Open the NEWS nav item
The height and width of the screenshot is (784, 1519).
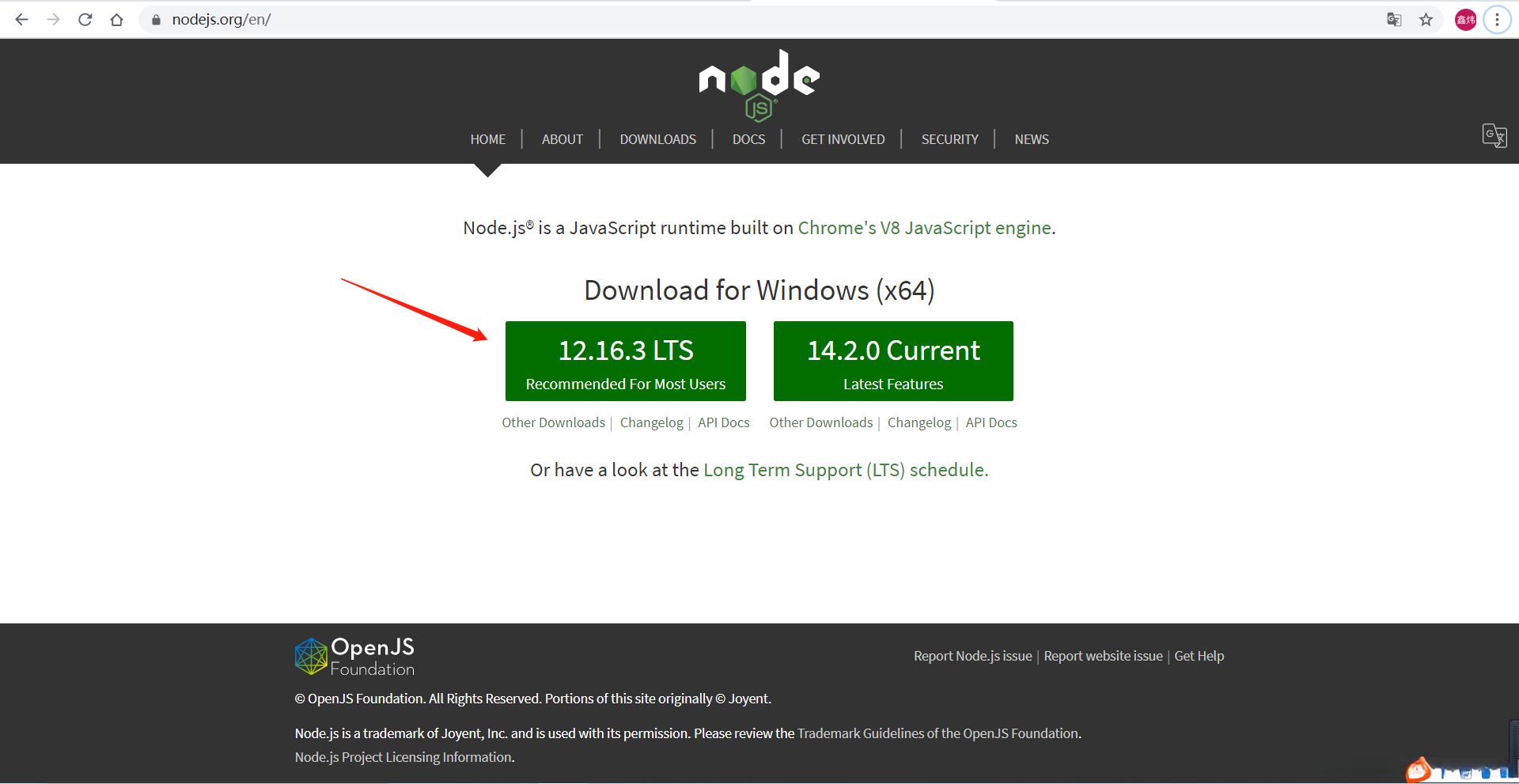point(1032,139)
